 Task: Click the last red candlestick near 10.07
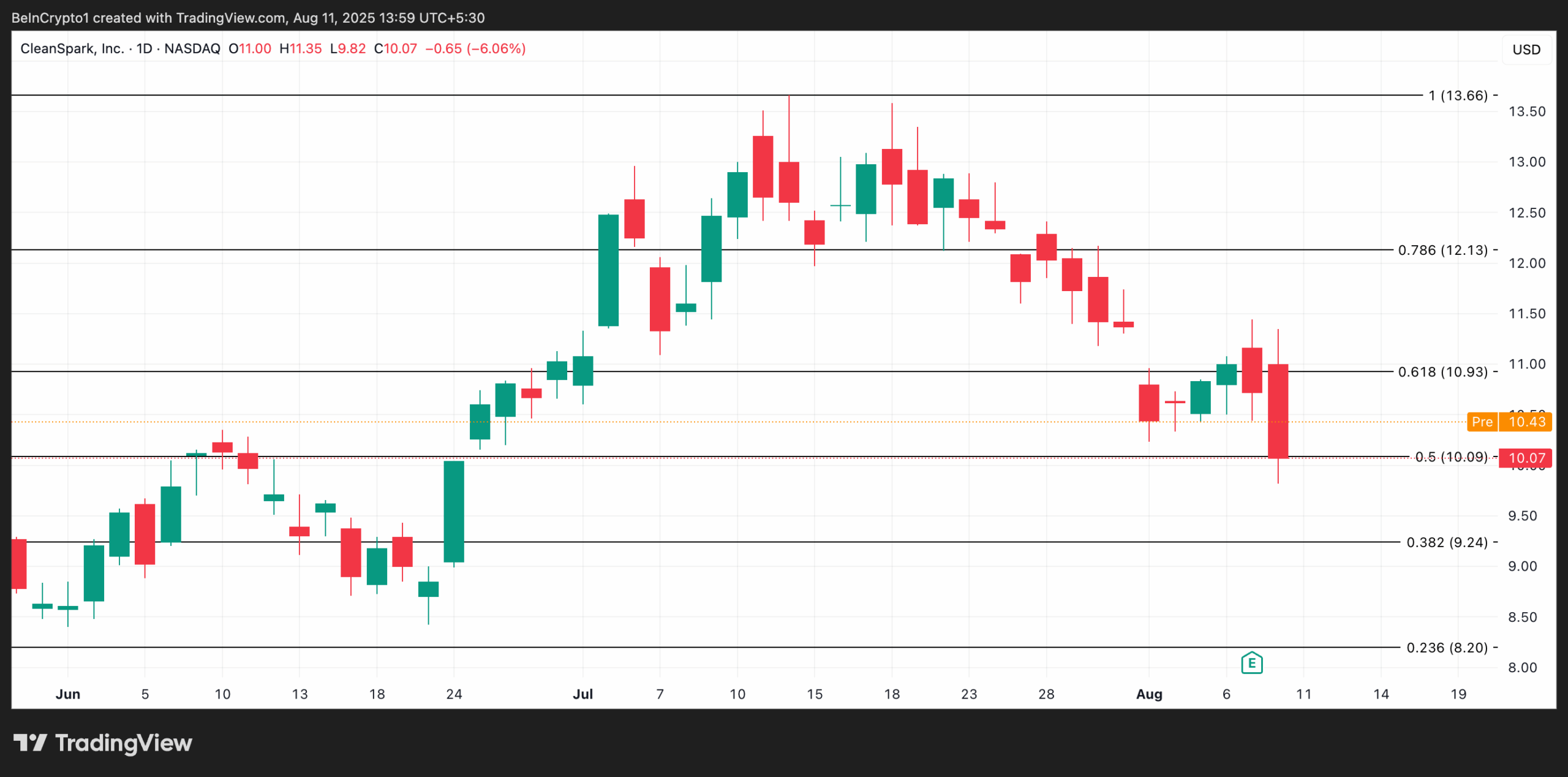[1278, 411]
